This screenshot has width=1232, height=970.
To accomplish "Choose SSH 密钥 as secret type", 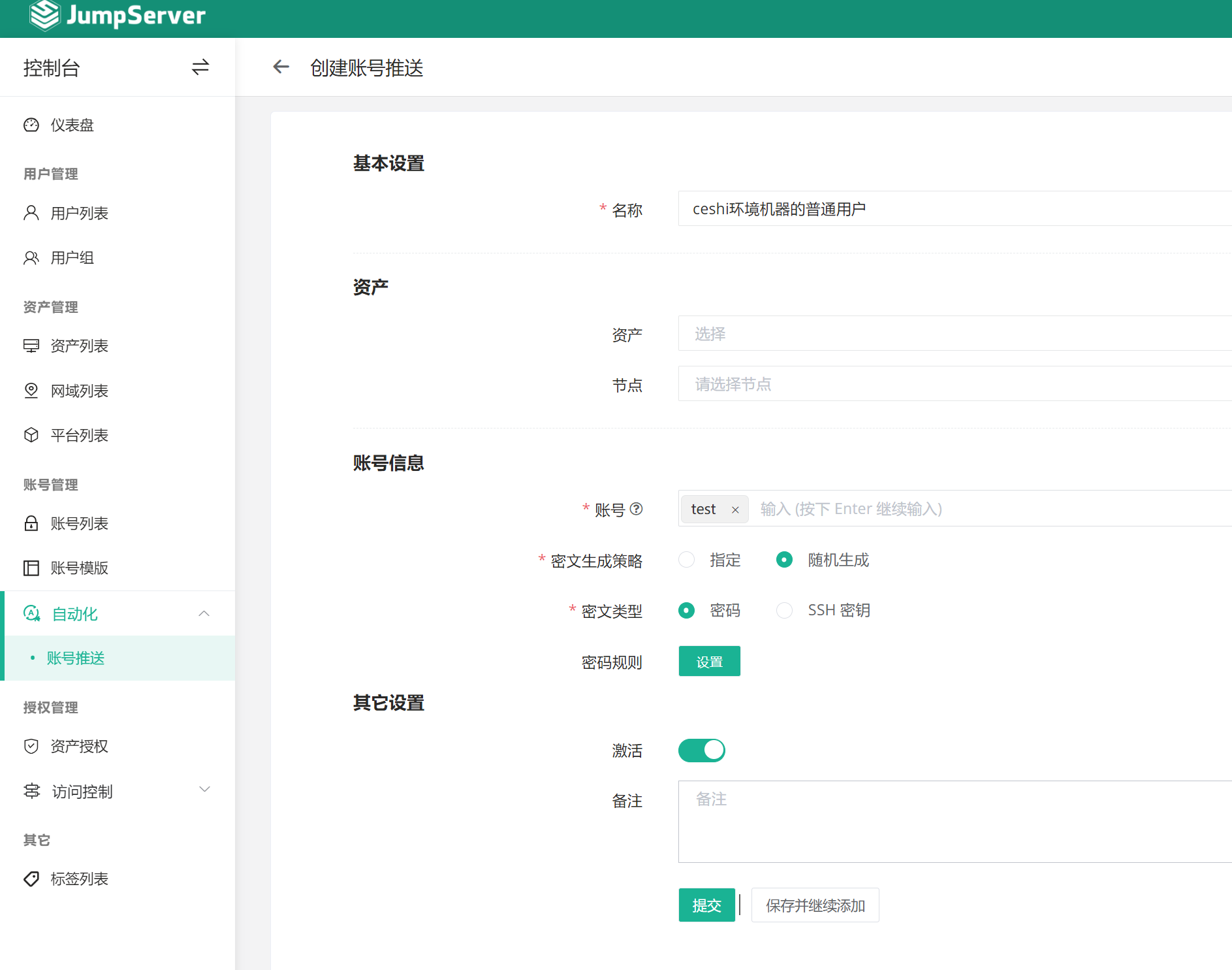I will (x=784, y=610).
